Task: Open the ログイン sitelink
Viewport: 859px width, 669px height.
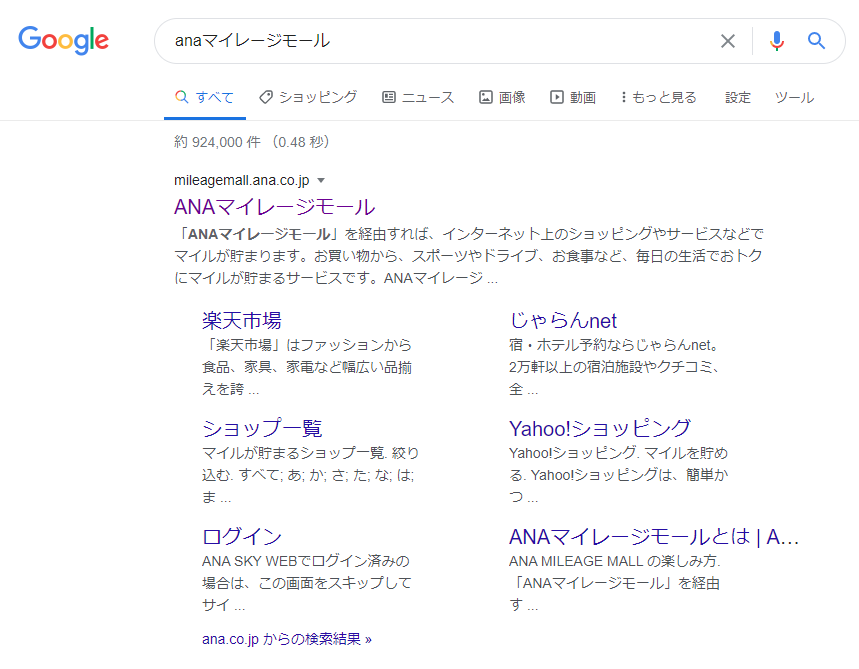Action: 241,536
